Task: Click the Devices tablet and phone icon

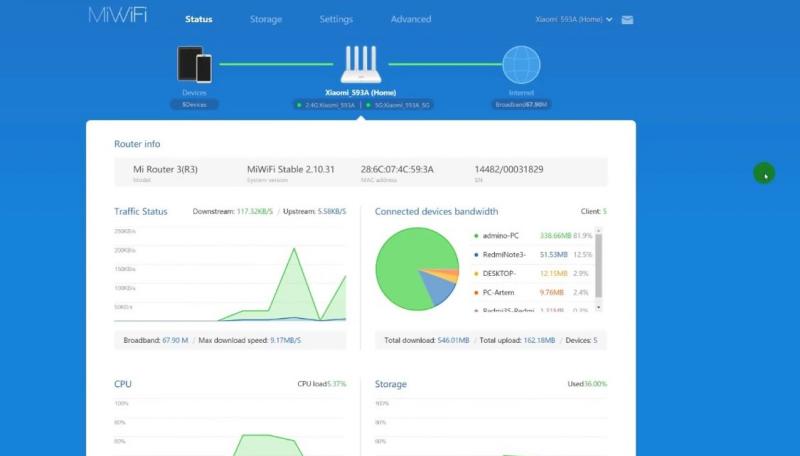Action: (x=194, y=65)
